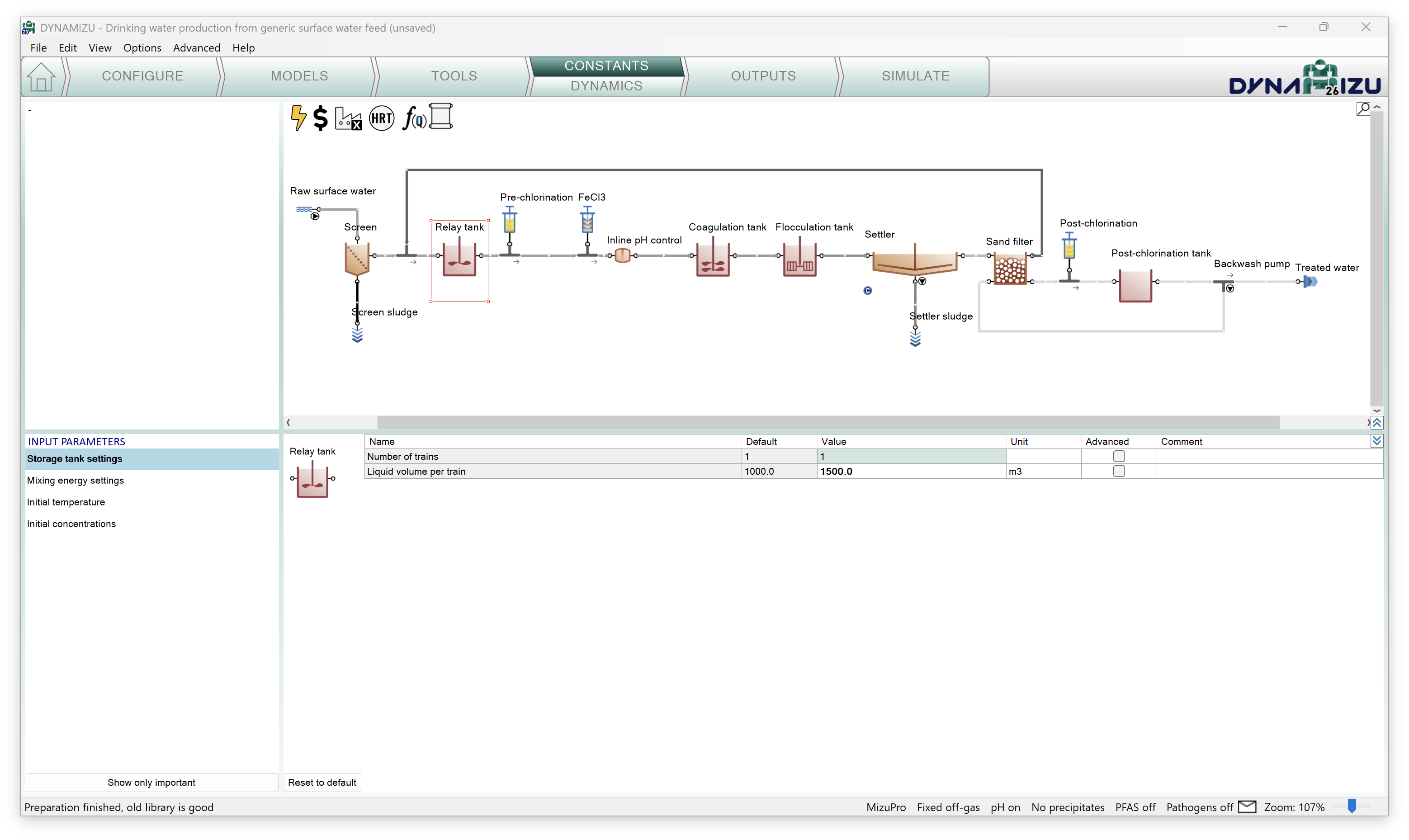Open Mixing energy settings parameter group

pyautogui.click(x=76, y=480)
